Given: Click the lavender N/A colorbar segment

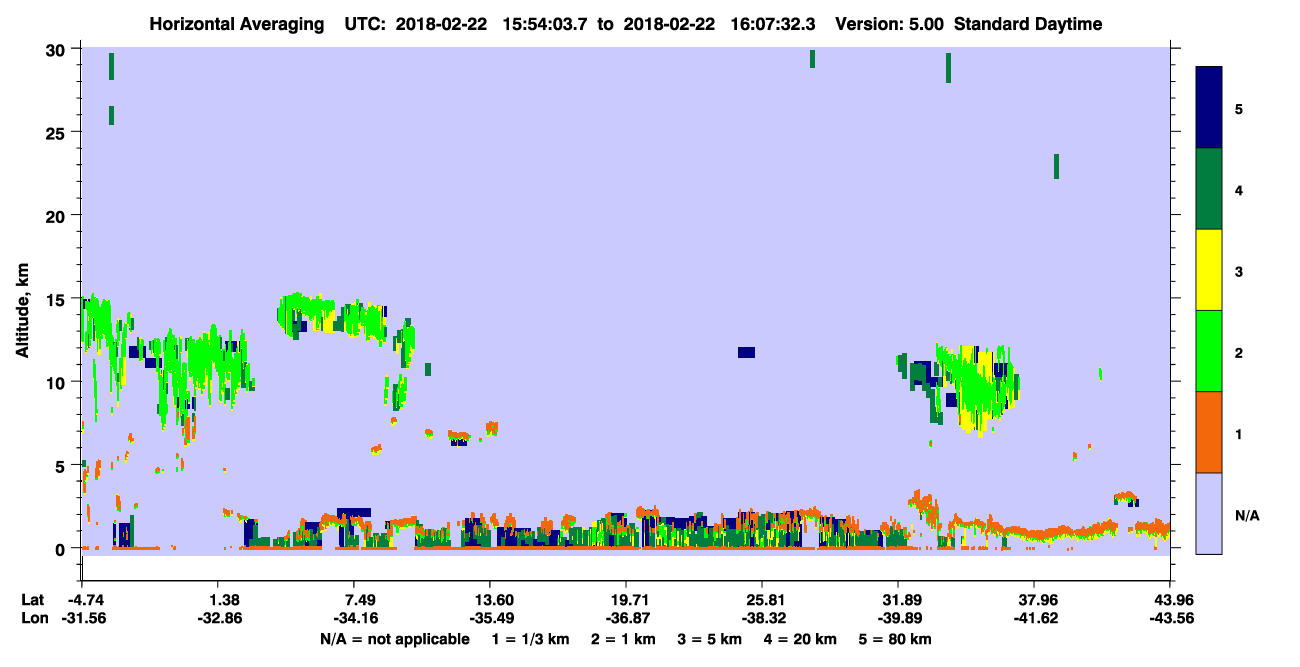Looking at the screenshot, I should [1209, 513].
